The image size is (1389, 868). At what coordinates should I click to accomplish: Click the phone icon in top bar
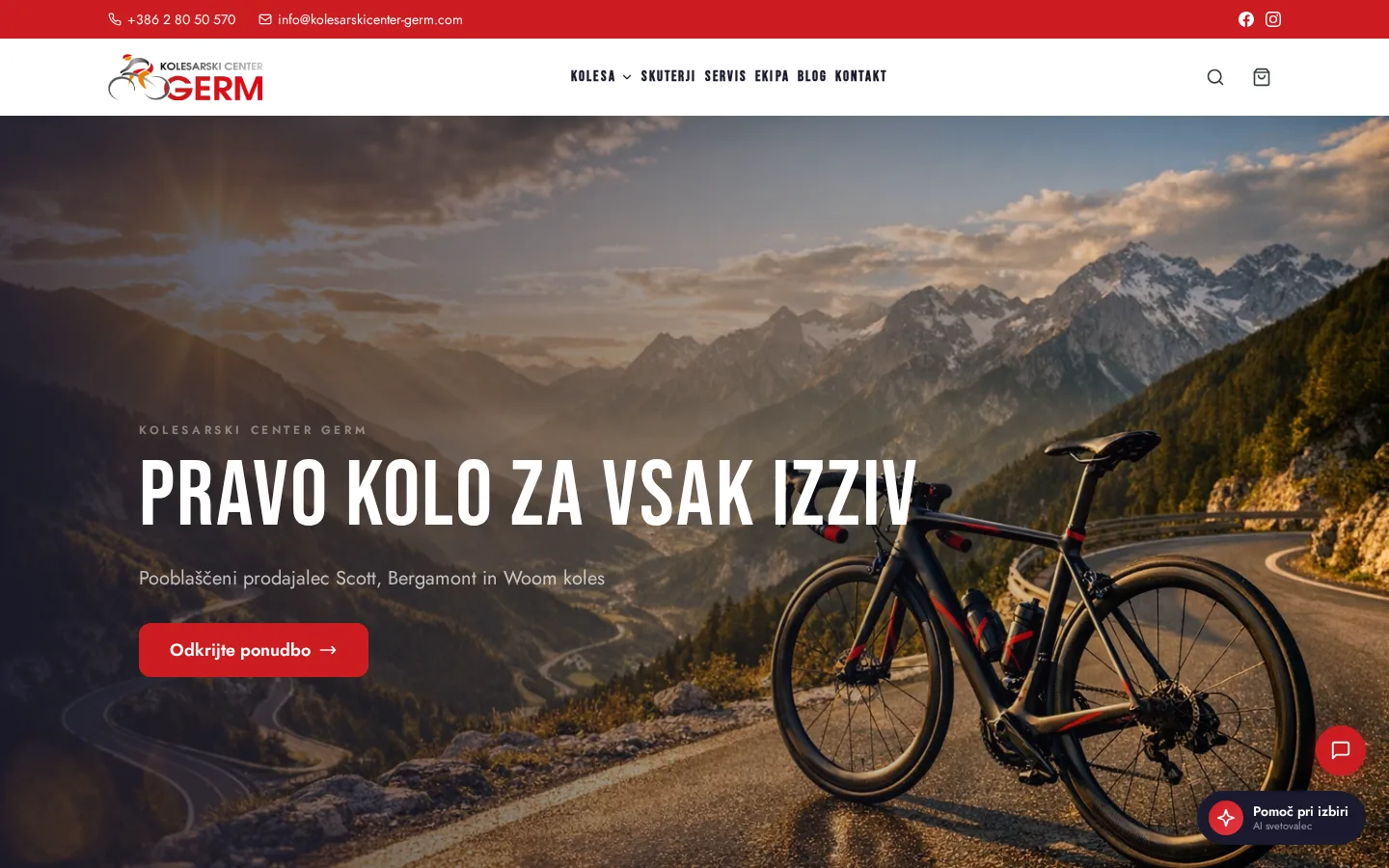[x=115, y=19]
